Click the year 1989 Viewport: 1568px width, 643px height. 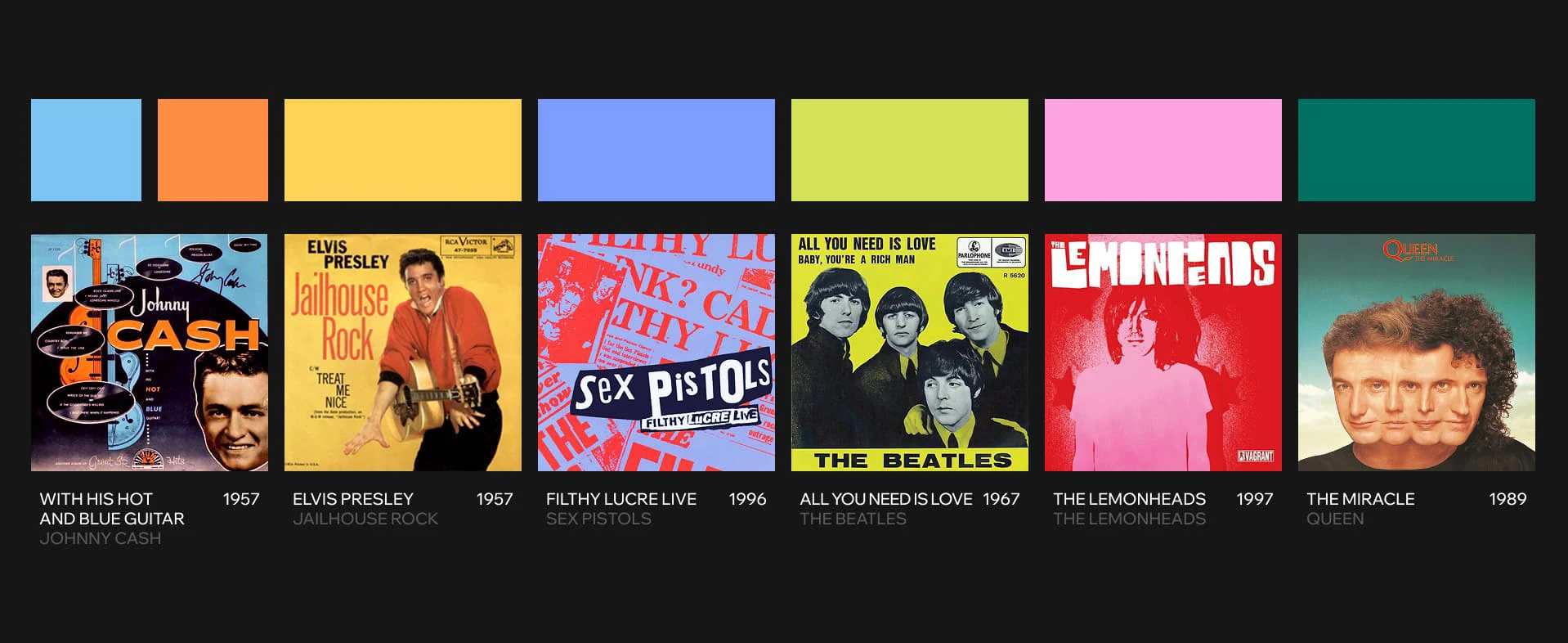tap(1508, 499)
